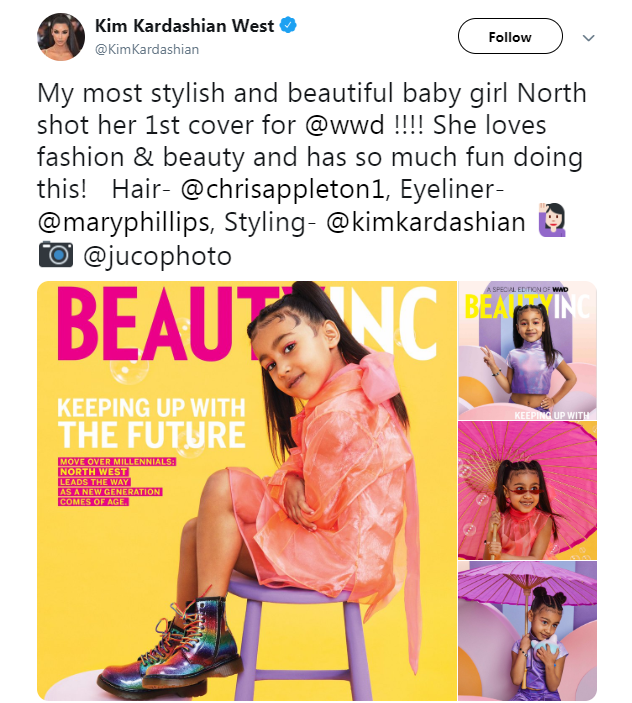This screenshot has width=632, height=703.
Task: Click the @KimKardashian handle below the name
Action: [147, 49]
